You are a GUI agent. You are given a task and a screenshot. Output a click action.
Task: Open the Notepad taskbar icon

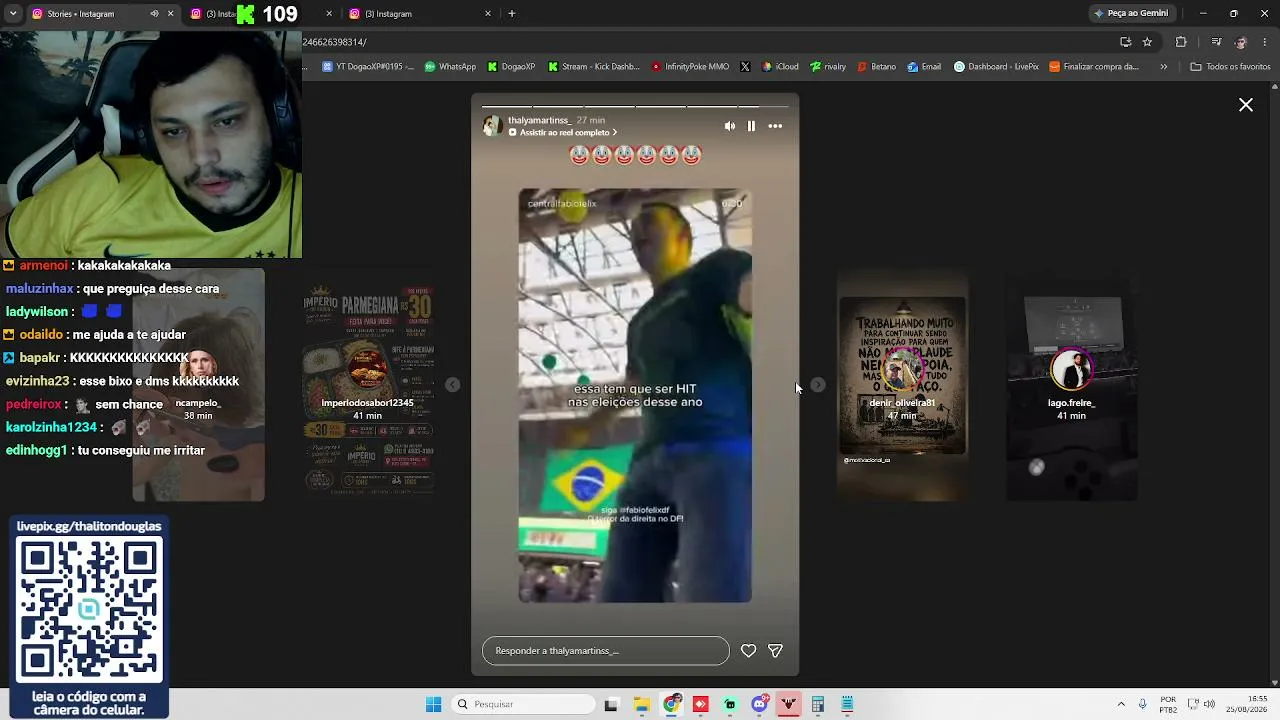tap(847, 705)
